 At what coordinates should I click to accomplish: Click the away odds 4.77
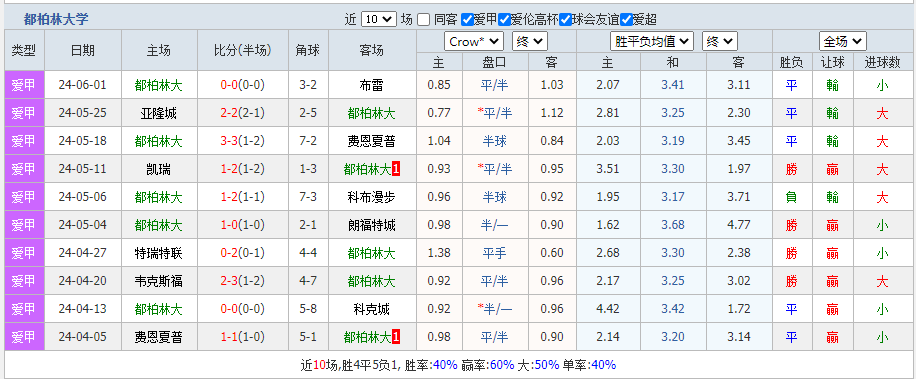(738, 225)
